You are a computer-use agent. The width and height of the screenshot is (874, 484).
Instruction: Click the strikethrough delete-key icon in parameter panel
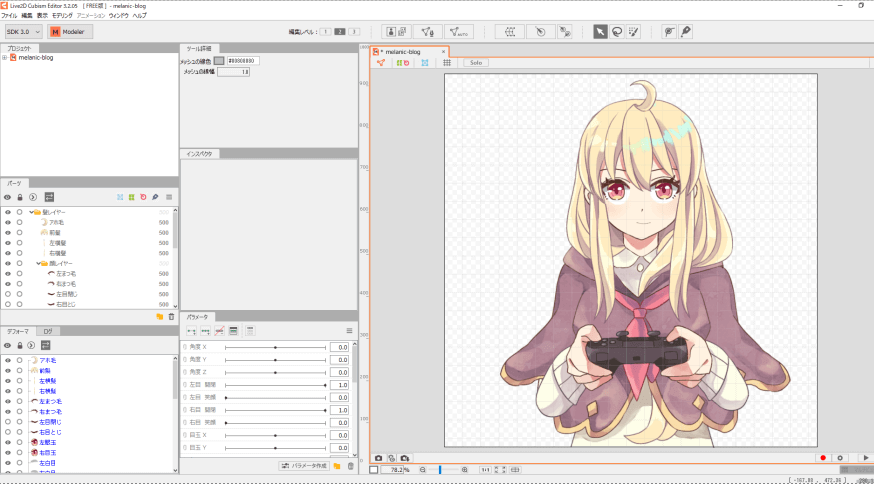(220, 331)
